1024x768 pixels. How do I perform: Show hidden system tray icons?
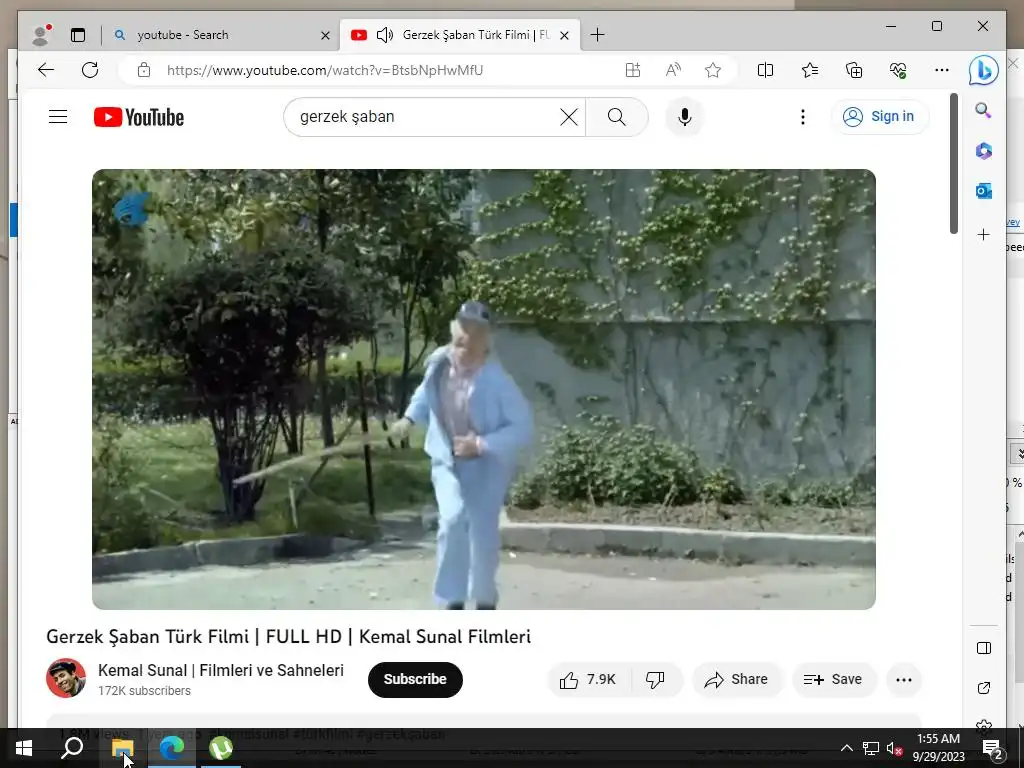pos(846,748)
